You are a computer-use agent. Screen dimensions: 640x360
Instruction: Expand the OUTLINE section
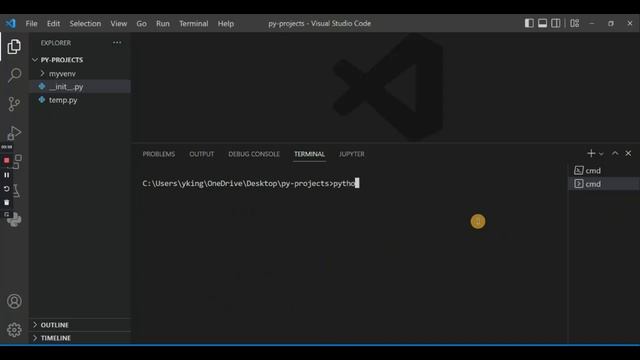[x=80, y=325]
